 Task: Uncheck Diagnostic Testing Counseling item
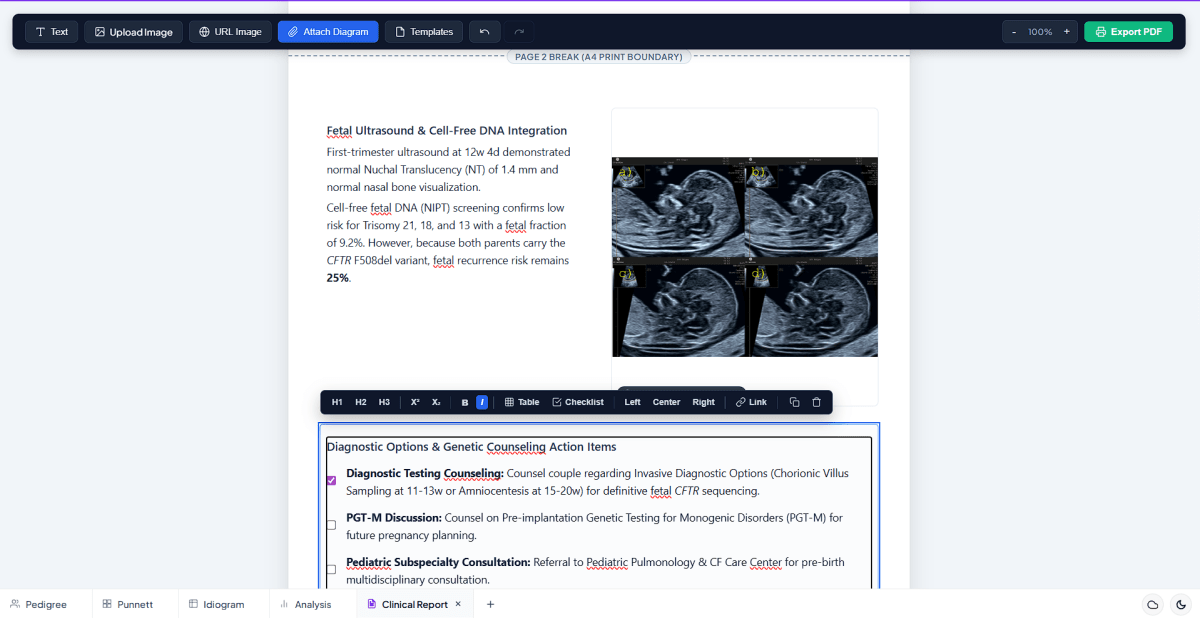tap(332, 480)
